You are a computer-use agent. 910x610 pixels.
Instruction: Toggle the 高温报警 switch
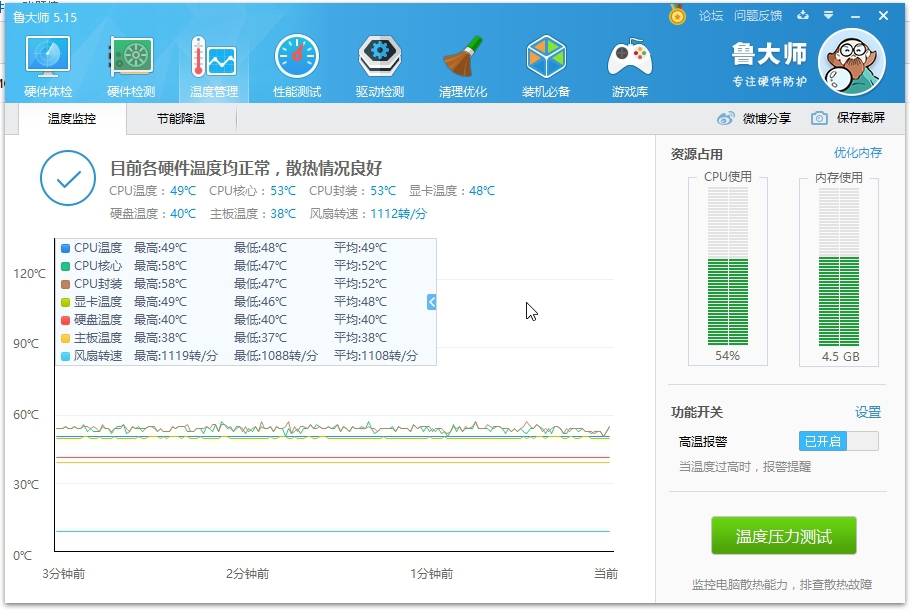pos(838,441)
